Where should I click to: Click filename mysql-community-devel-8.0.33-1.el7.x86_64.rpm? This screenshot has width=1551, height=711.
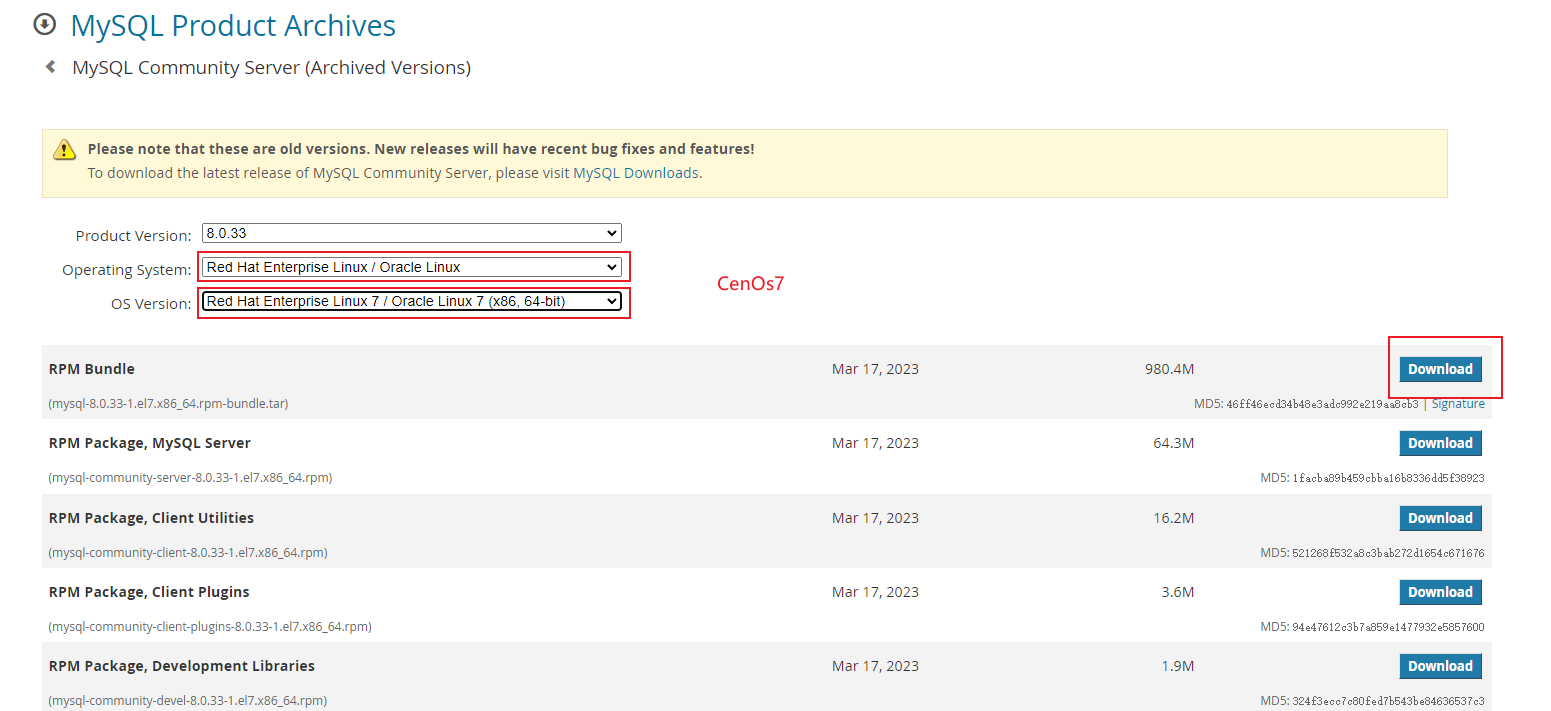pyautogui.click(x=187, y=701)
